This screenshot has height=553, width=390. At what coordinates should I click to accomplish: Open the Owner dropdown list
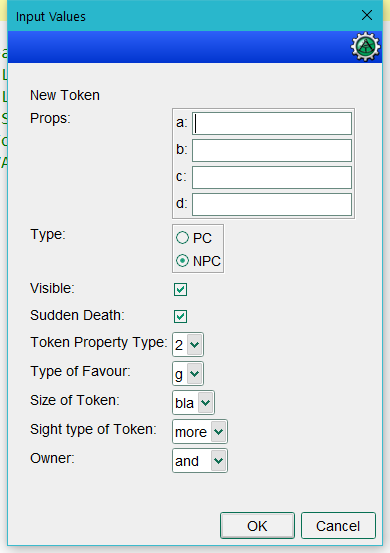200,461
